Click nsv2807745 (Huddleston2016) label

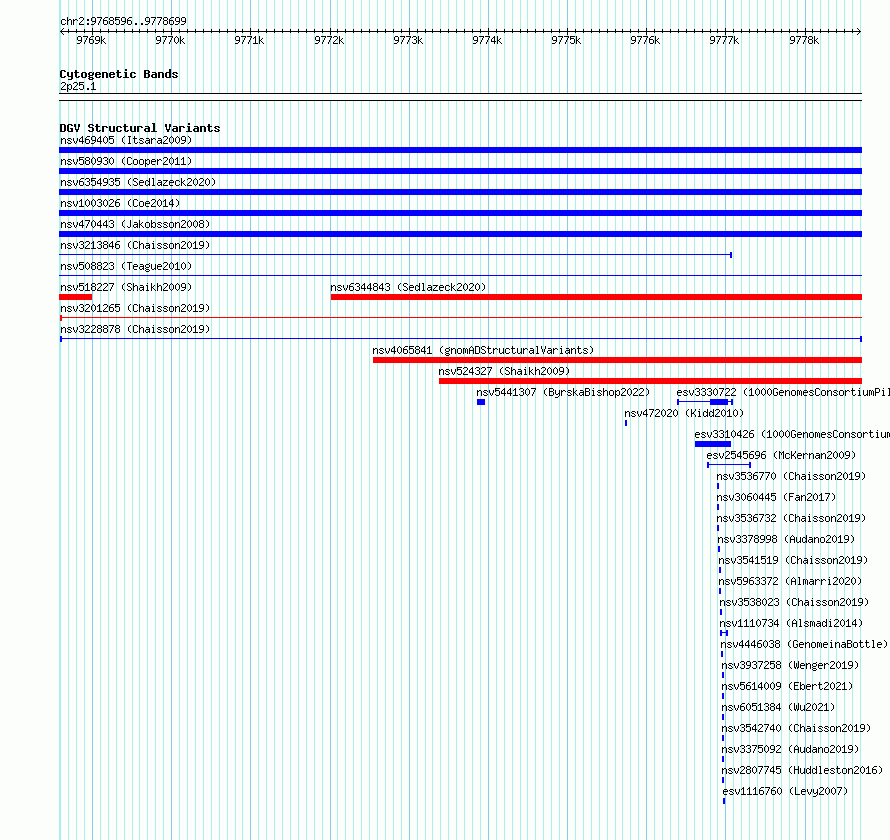tap(802, 770)
